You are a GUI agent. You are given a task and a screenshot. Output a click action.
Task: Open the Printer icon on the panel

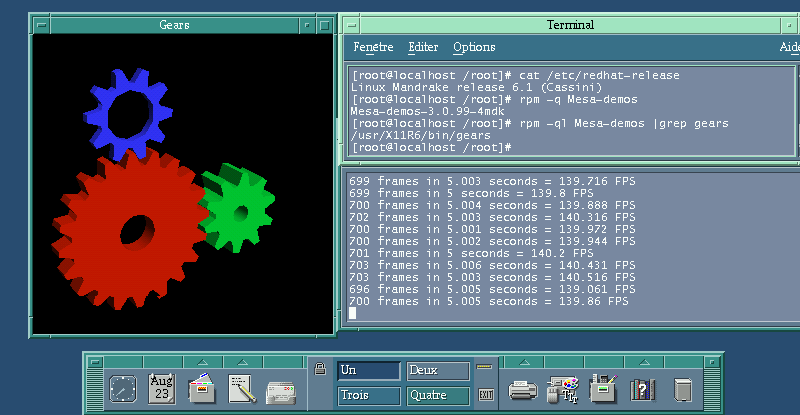coord(522,390)
